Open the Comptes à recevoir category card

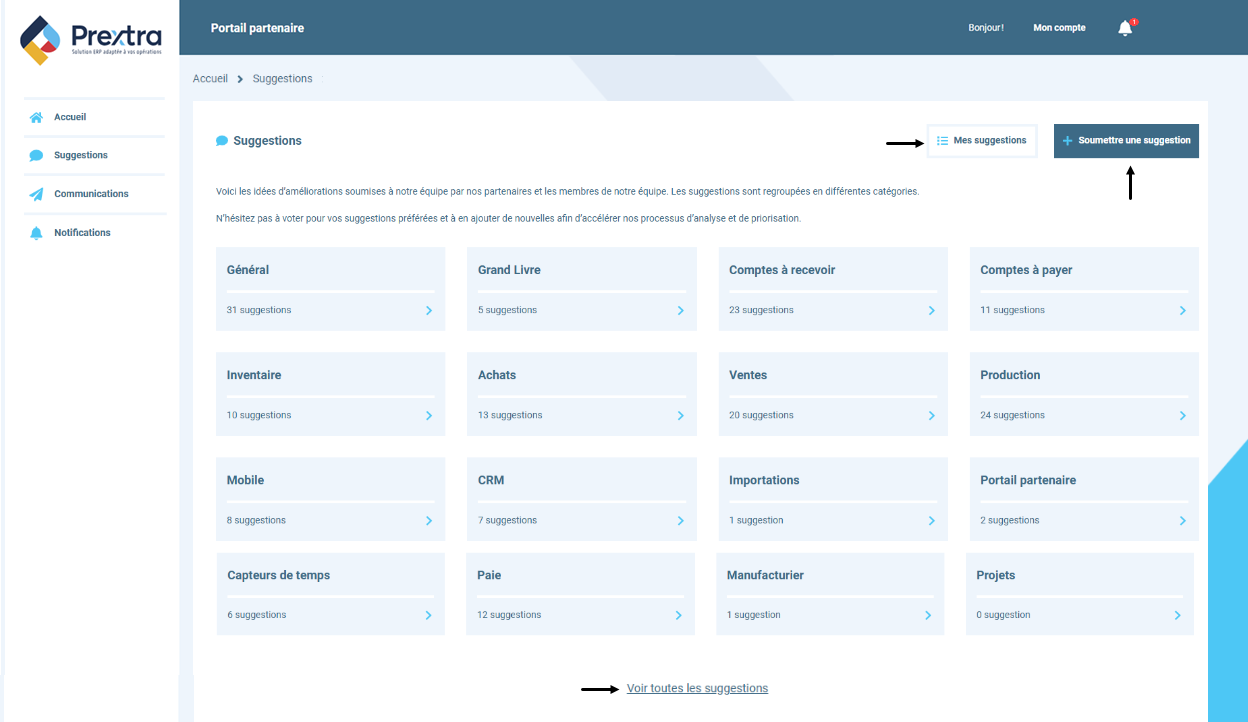click(832, 289)
